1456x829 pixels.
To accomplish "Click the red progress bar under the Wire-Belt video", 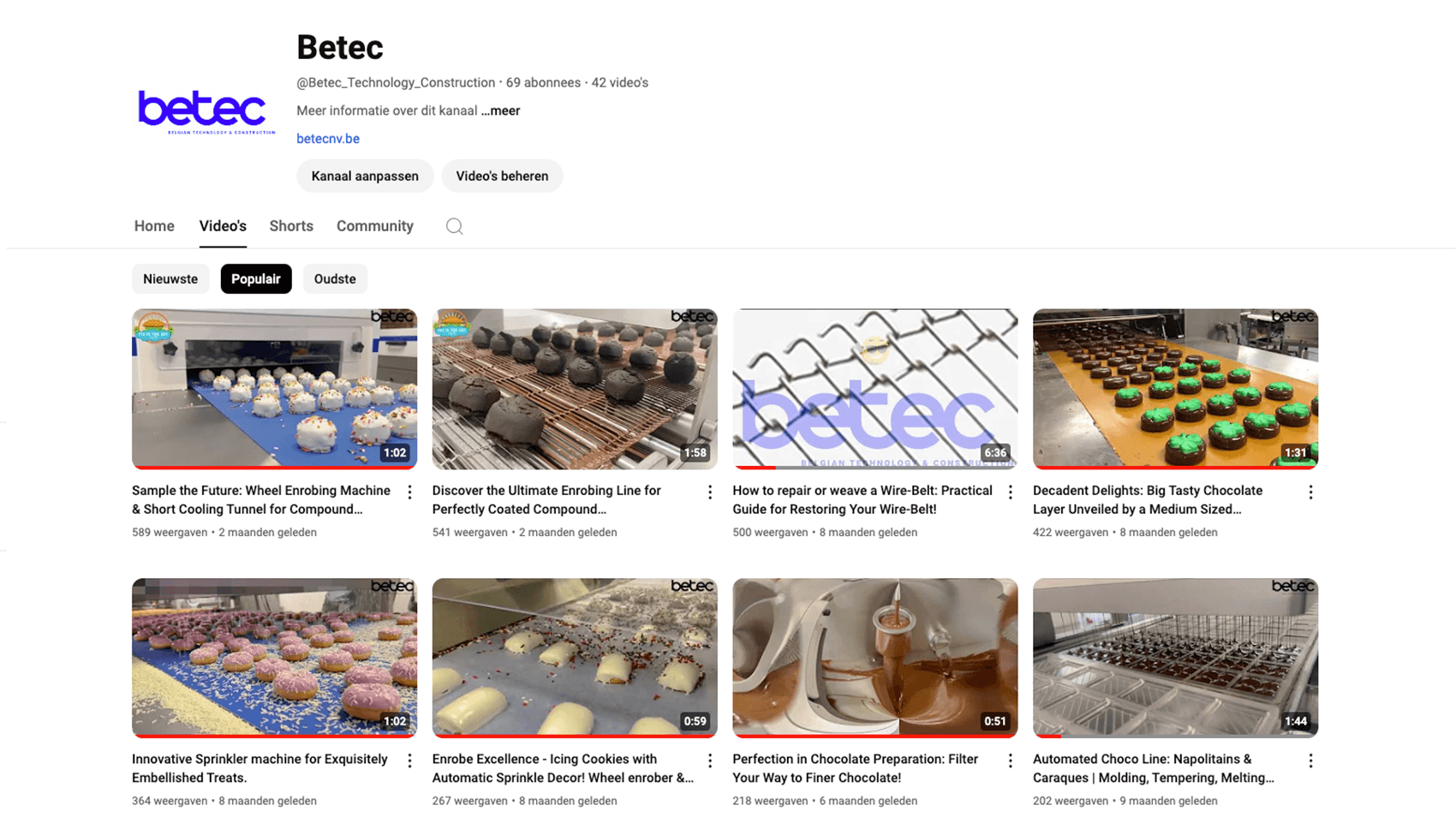I will 754,468.
